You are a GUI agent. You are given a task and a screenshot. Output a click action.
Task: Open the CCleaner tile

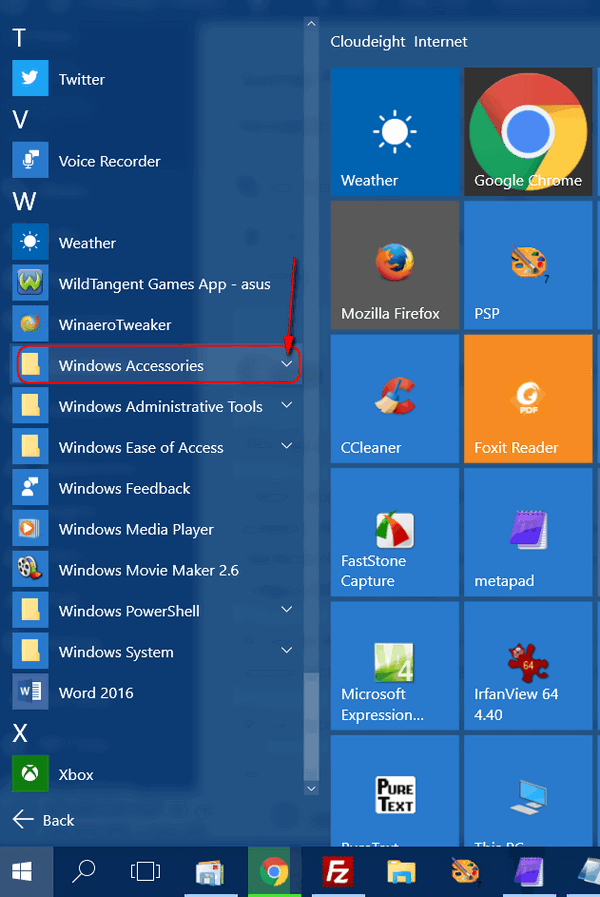click(395, 399)
